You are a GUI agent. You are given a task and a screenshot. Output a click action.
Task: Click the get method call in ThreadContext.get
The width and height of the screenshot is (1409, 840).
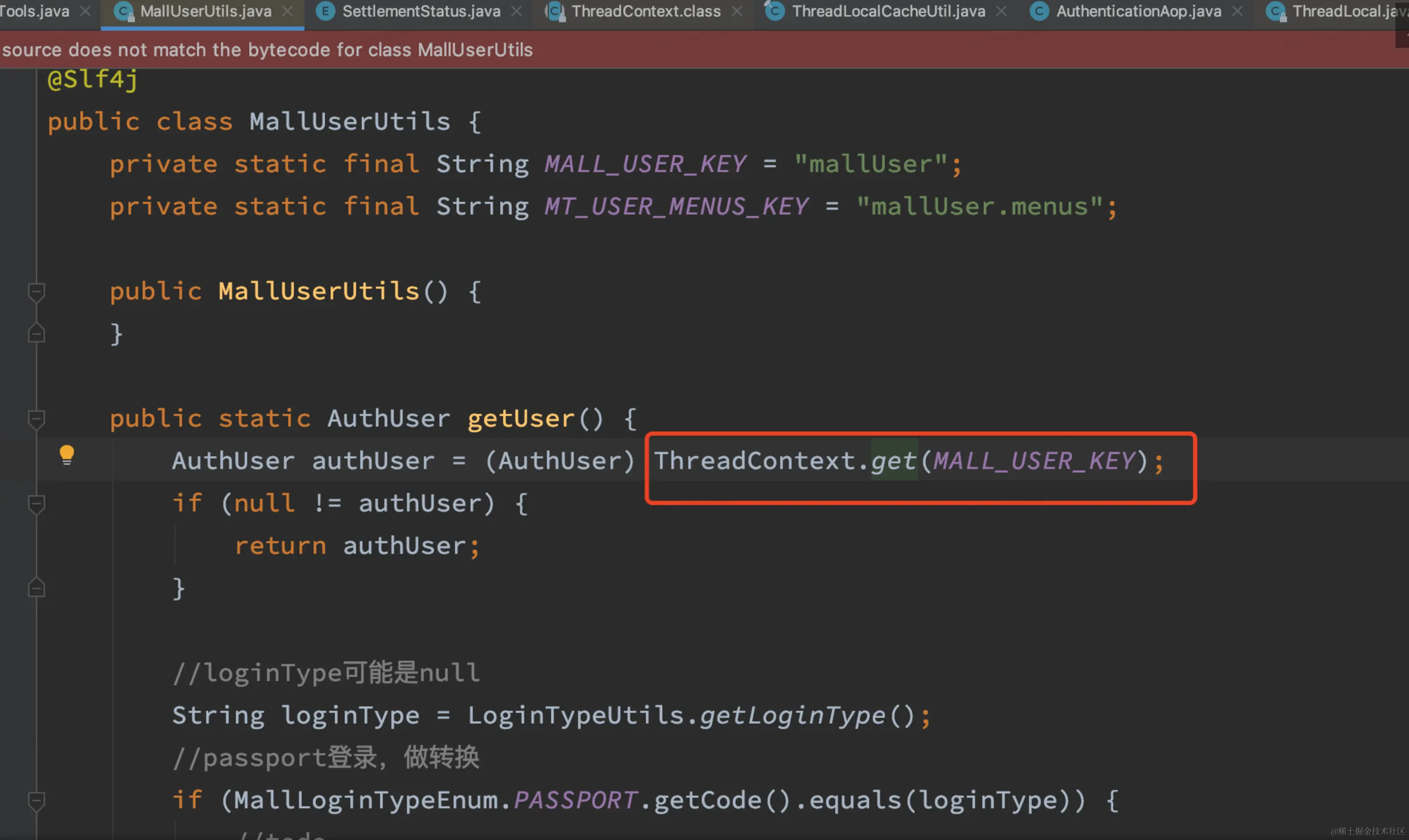[893, 461]
